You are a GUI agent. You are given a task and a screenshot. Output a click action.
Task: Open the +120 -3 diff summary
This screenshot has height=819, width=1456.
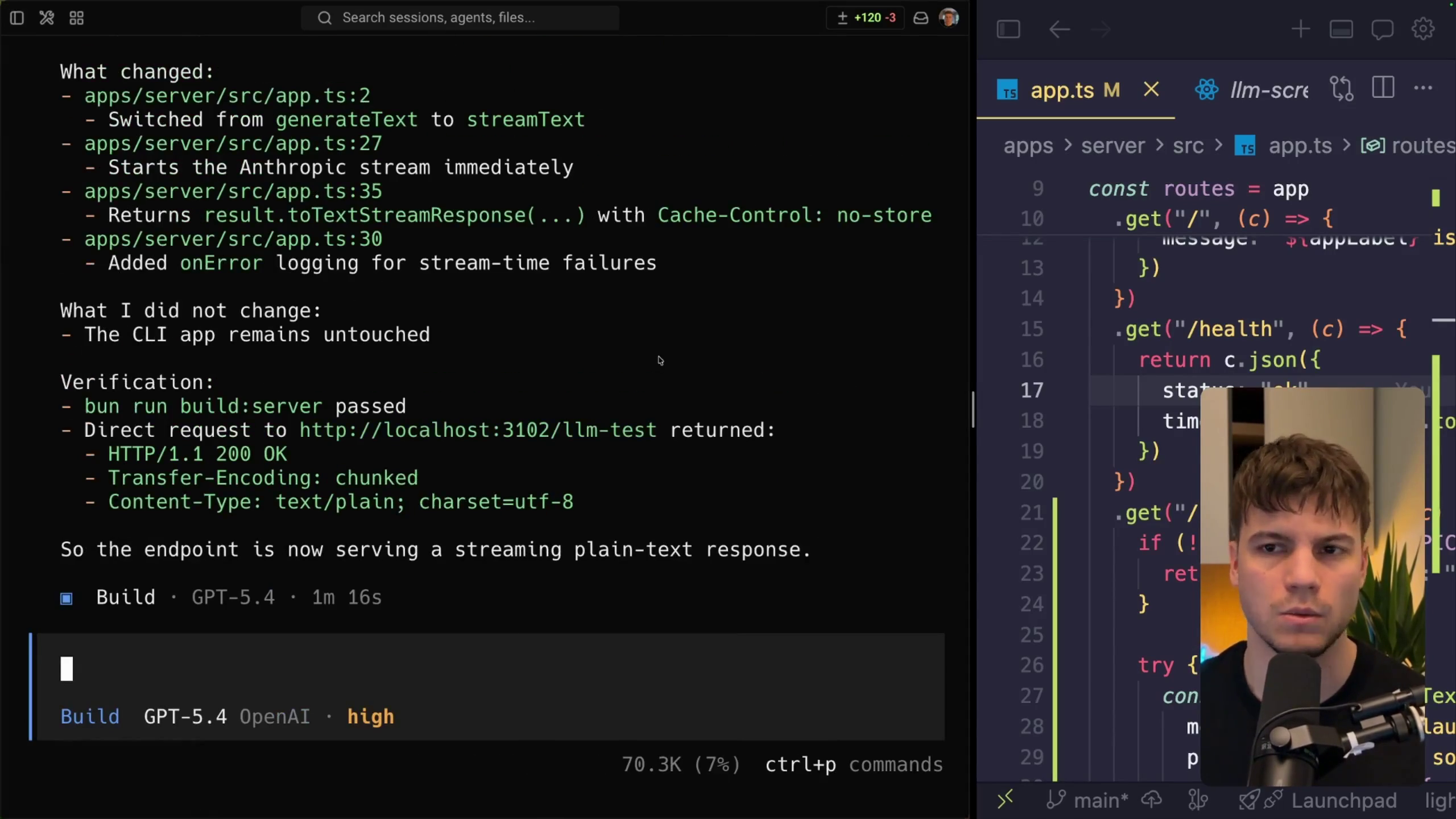point(866,18)
